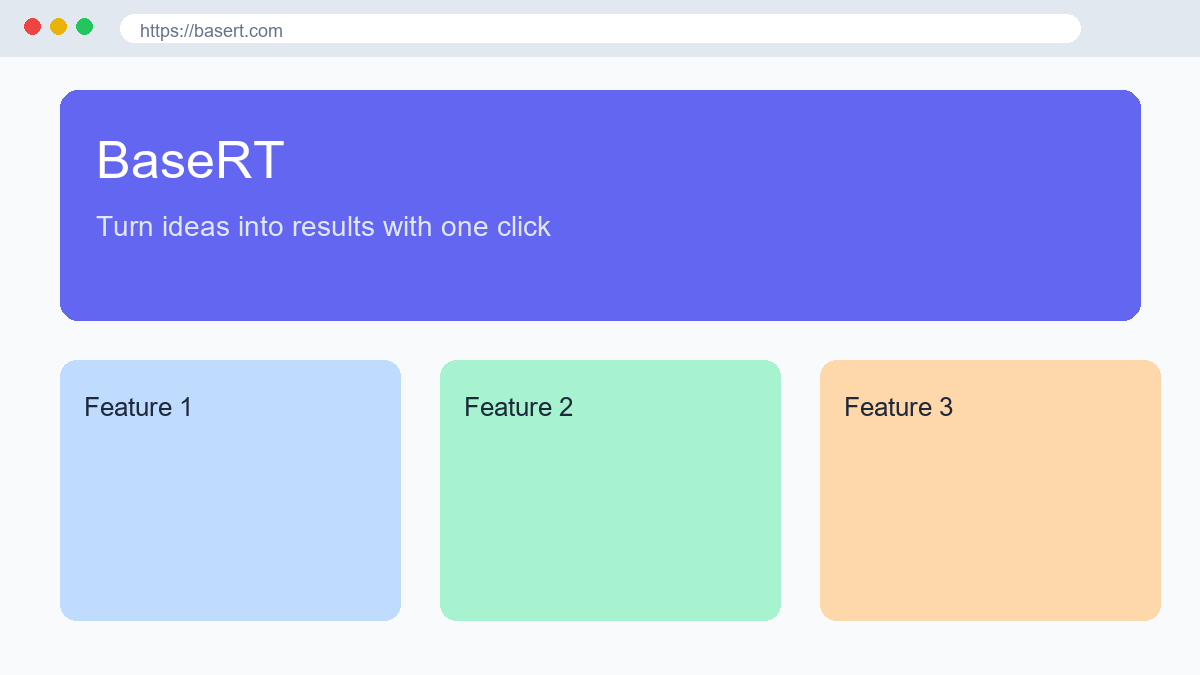Click the 'Feature 2' label text

pyautogui.click(x=518, y=407)
